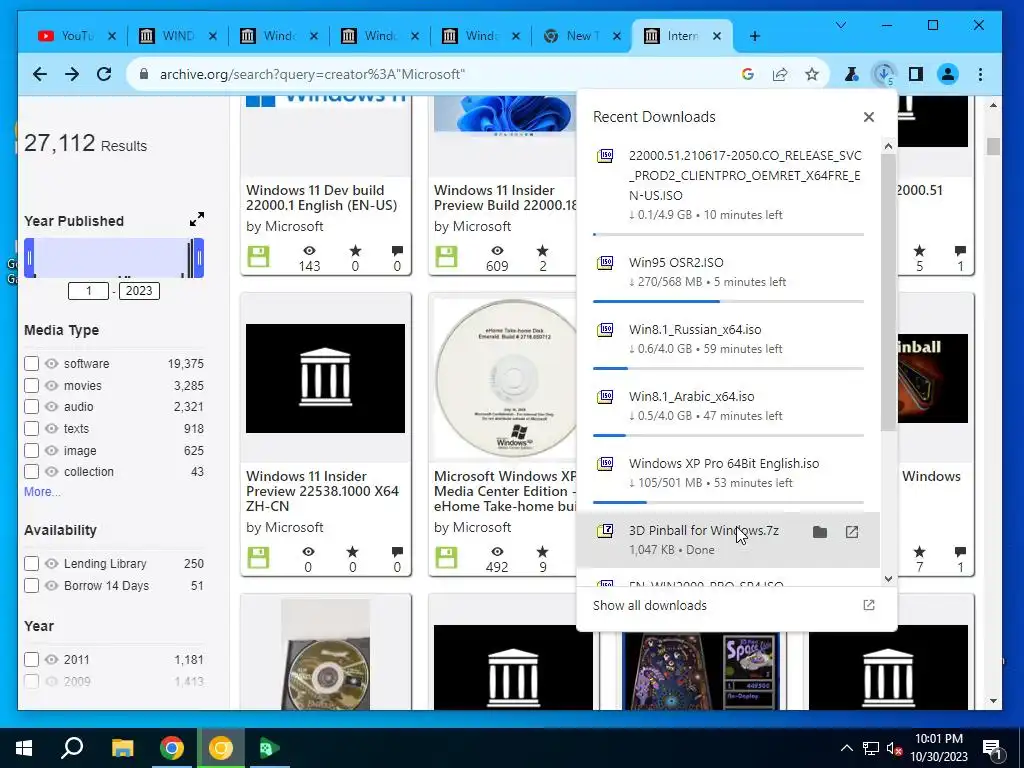Check the audio media type checkbox

point(31,407)
